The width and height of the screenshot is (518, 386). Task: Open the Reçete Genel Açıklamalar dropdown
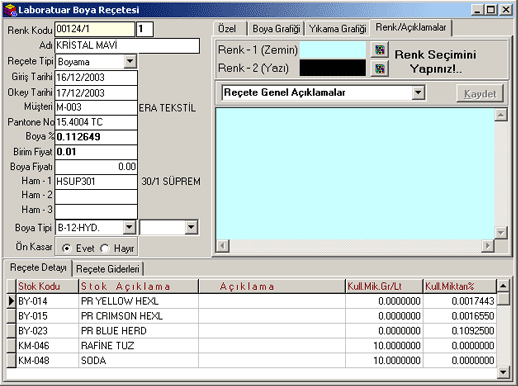tap(418, 92)
